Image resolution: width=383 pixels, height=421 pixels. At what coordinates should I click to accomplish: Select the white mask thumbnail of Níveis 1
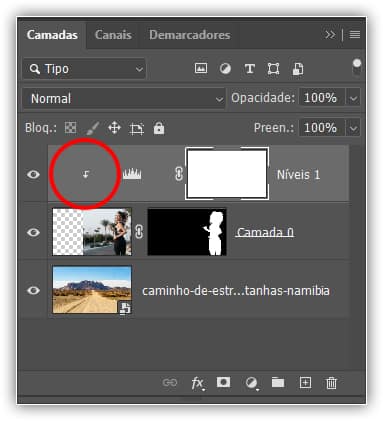pyautogui.click(x=227, y=173)
